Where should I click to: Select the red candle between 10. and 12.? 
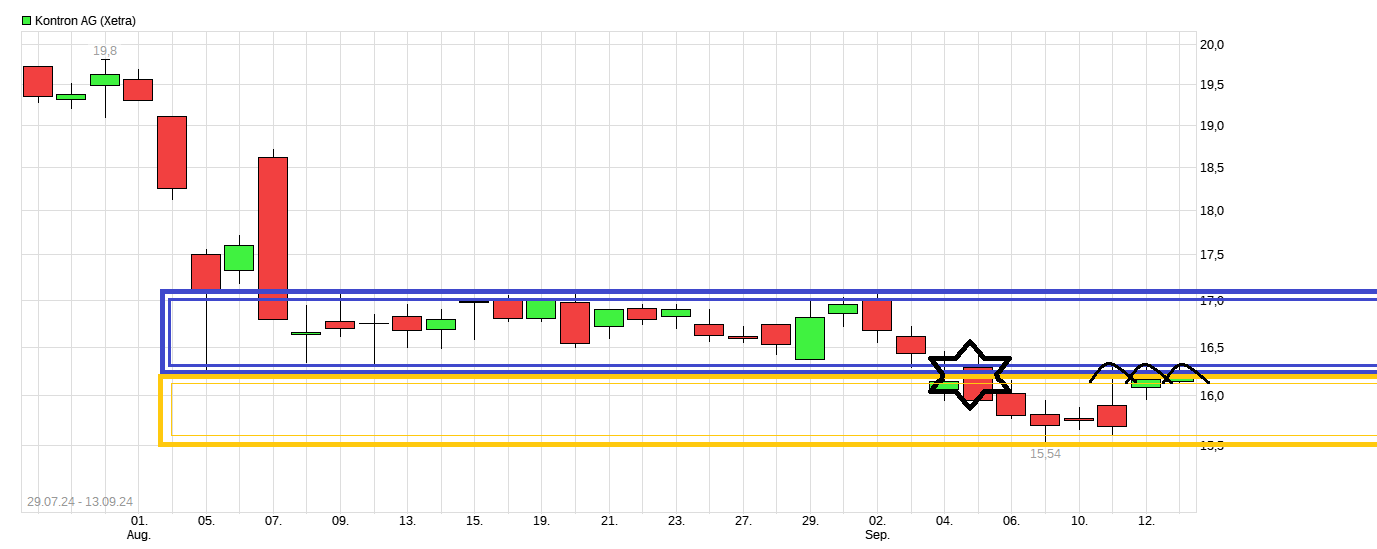1112,416
